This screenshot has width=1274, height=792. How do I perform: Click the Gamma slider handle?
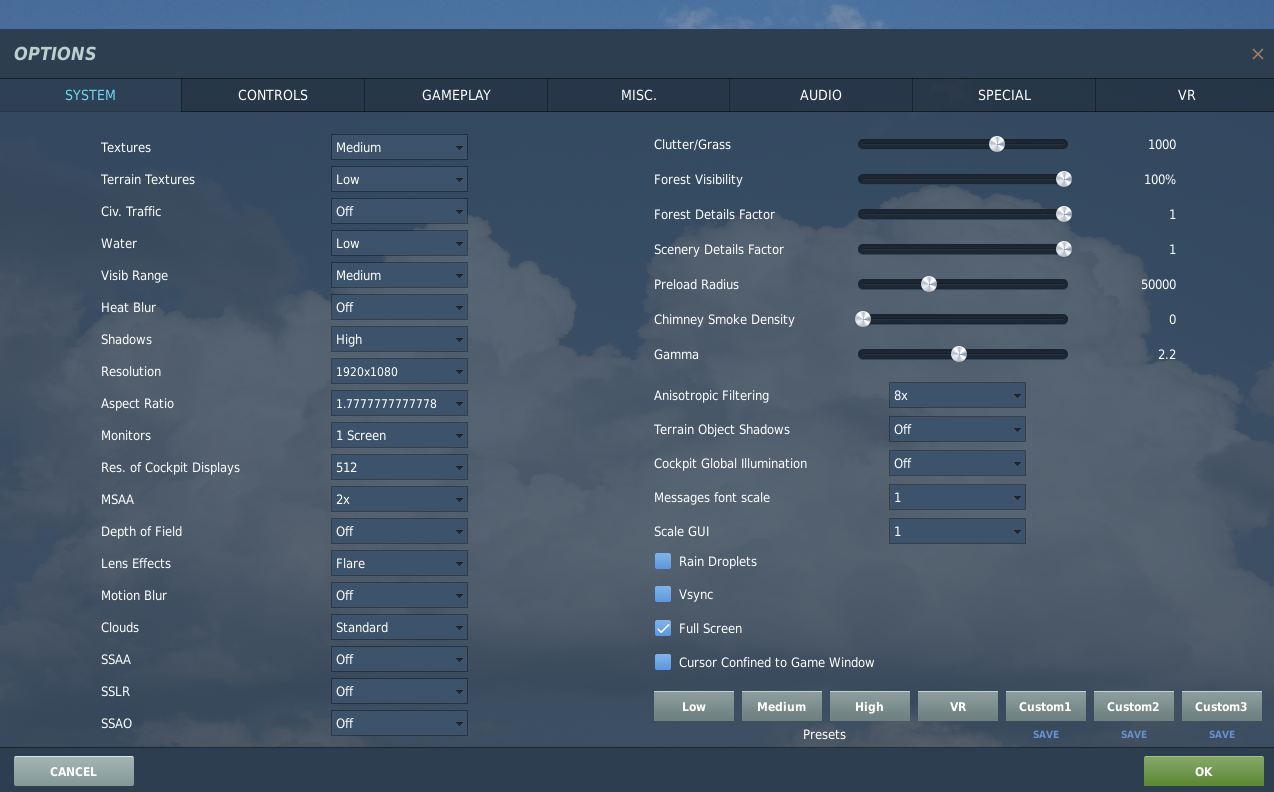pyautogui.click(x=959, y=354)
